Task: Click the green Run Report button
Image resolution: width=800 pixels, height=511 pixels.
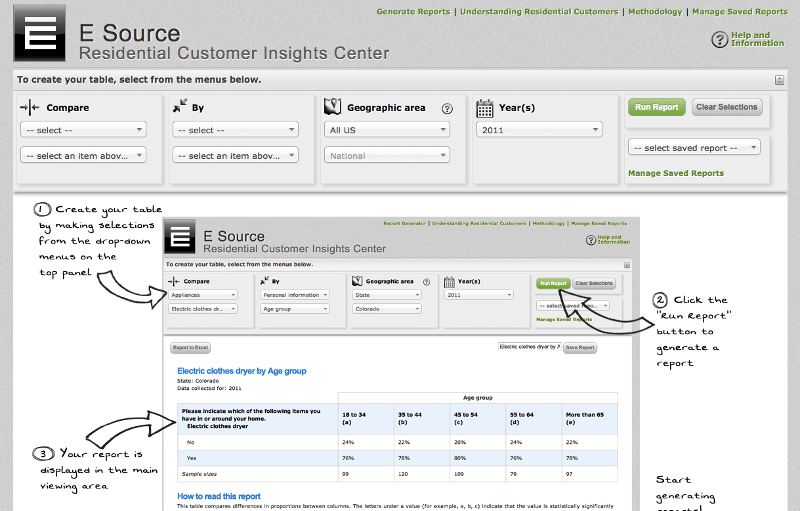Action: point(657,107)
